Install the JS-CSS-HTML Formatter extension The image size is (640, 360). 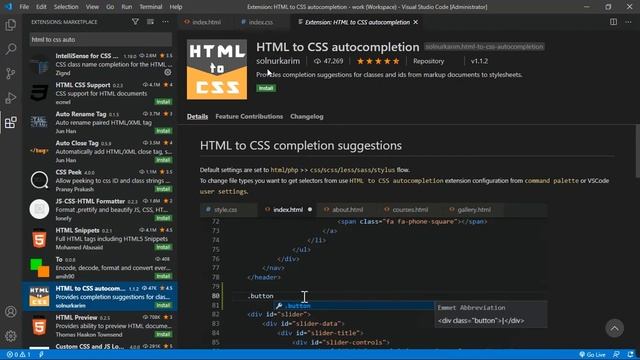coord(163,218)
